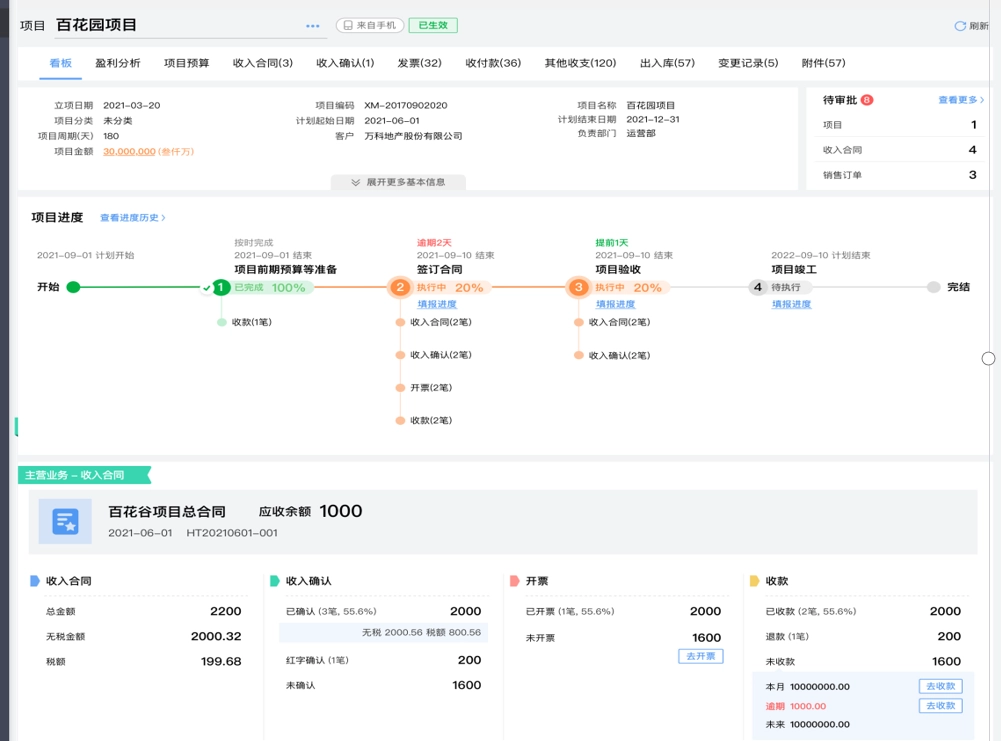Switch to the 盈利分析 tab
The height and width of the screenshot is (741, 1001).
pos(118,63)
